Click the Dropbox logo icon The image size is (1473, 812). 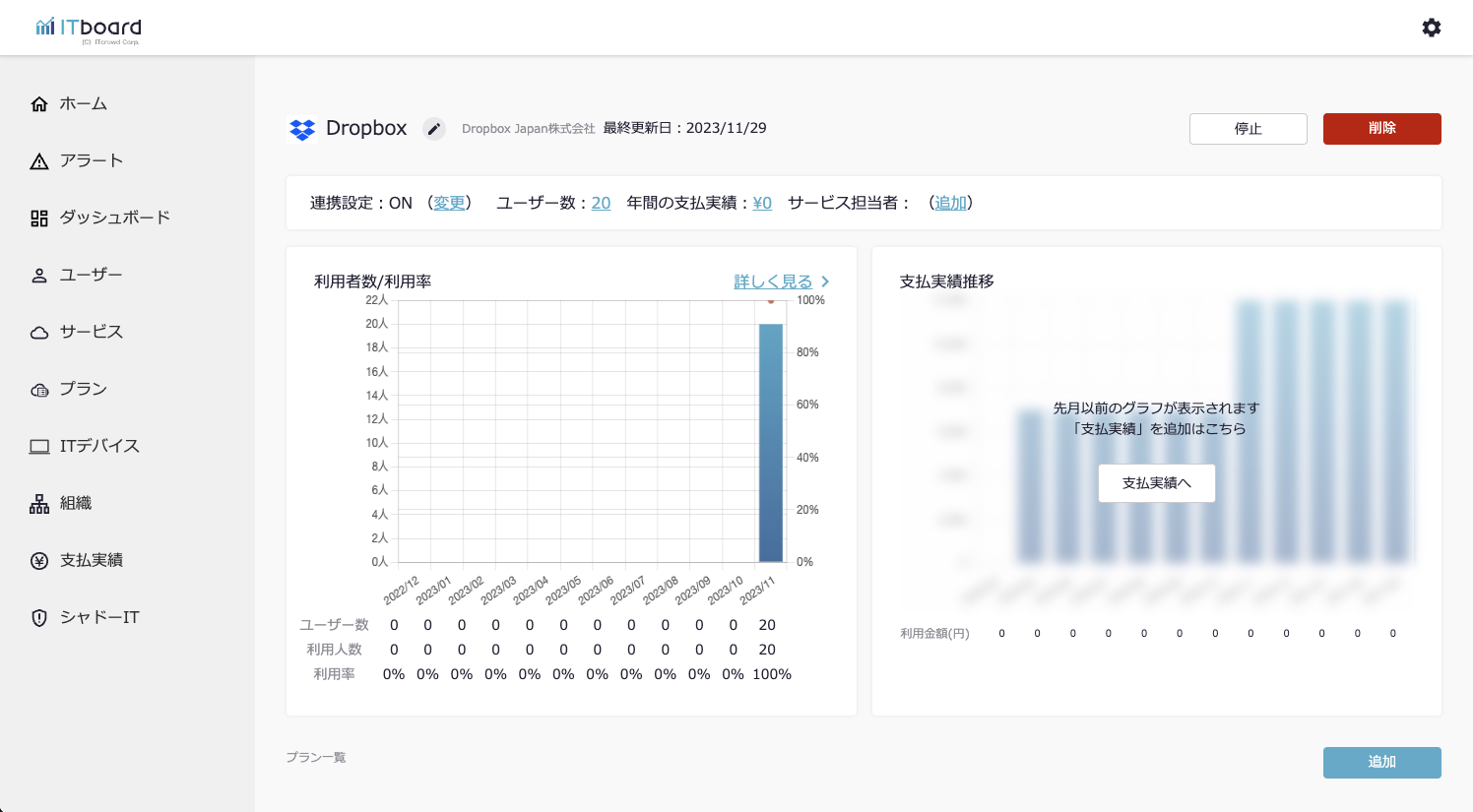(x=302, y=129)
